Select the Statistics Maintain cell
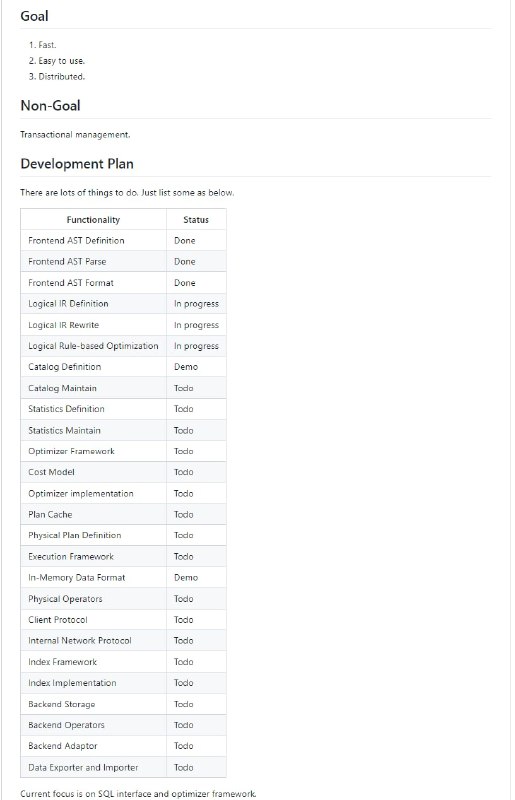Viewport: 515px width, 800px height. 93,430
